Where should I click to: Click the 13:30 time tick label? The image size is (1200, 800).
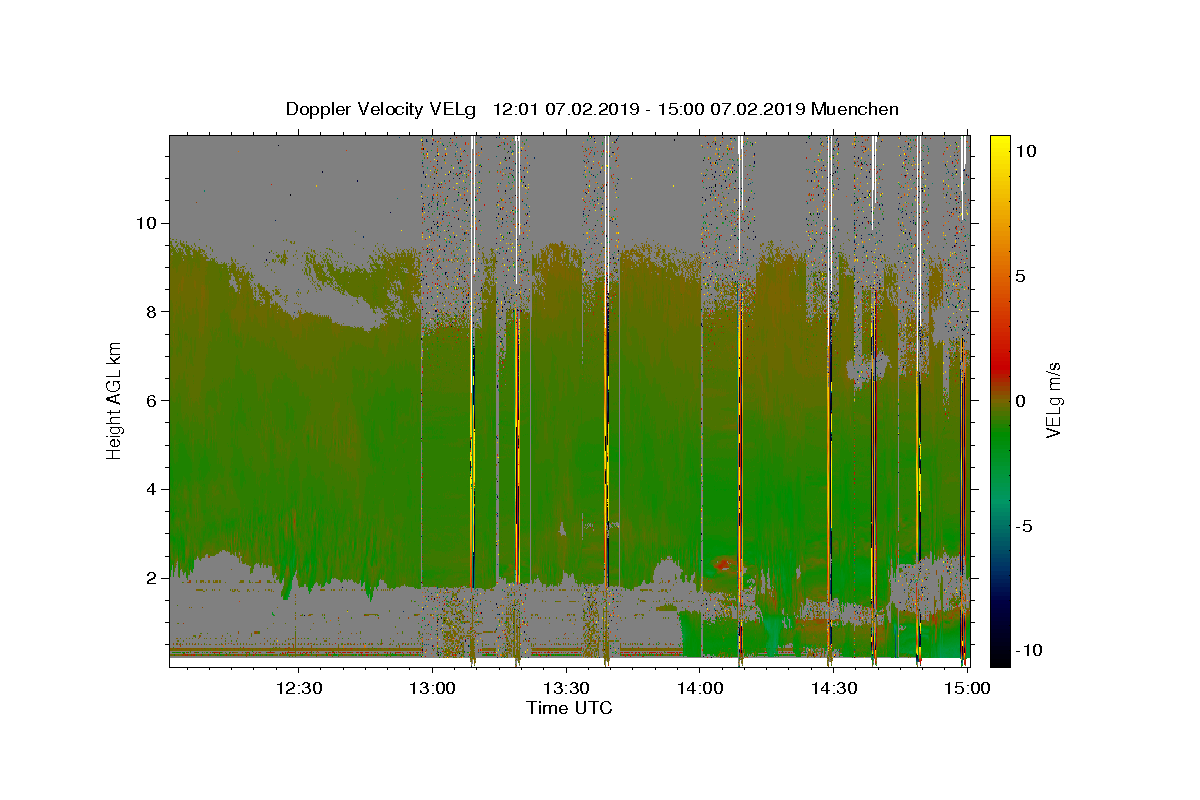point(566,688)
